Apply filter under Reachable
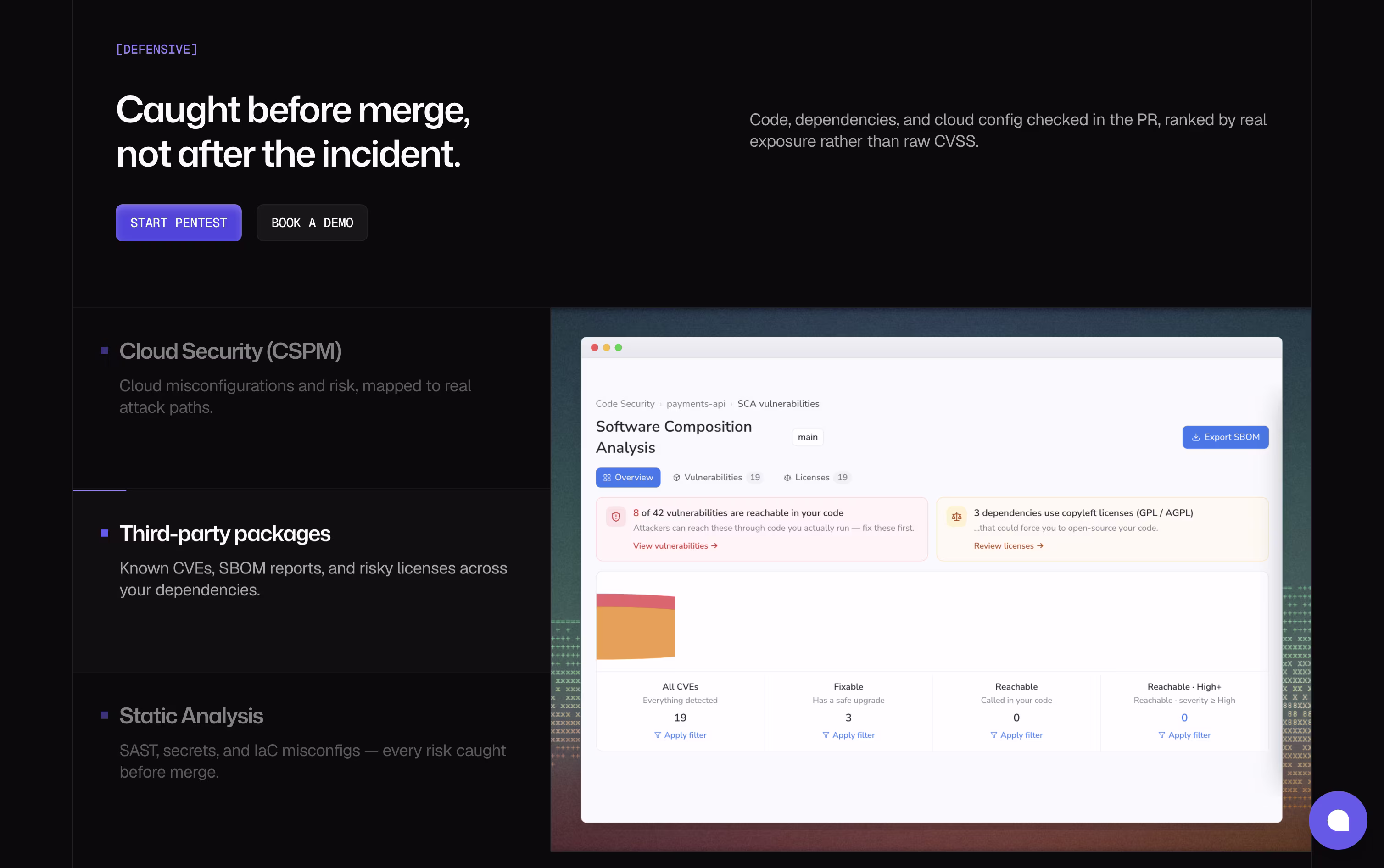Image resolution: width=1384 pixels, height=868 pixels. click(1016, 735)
